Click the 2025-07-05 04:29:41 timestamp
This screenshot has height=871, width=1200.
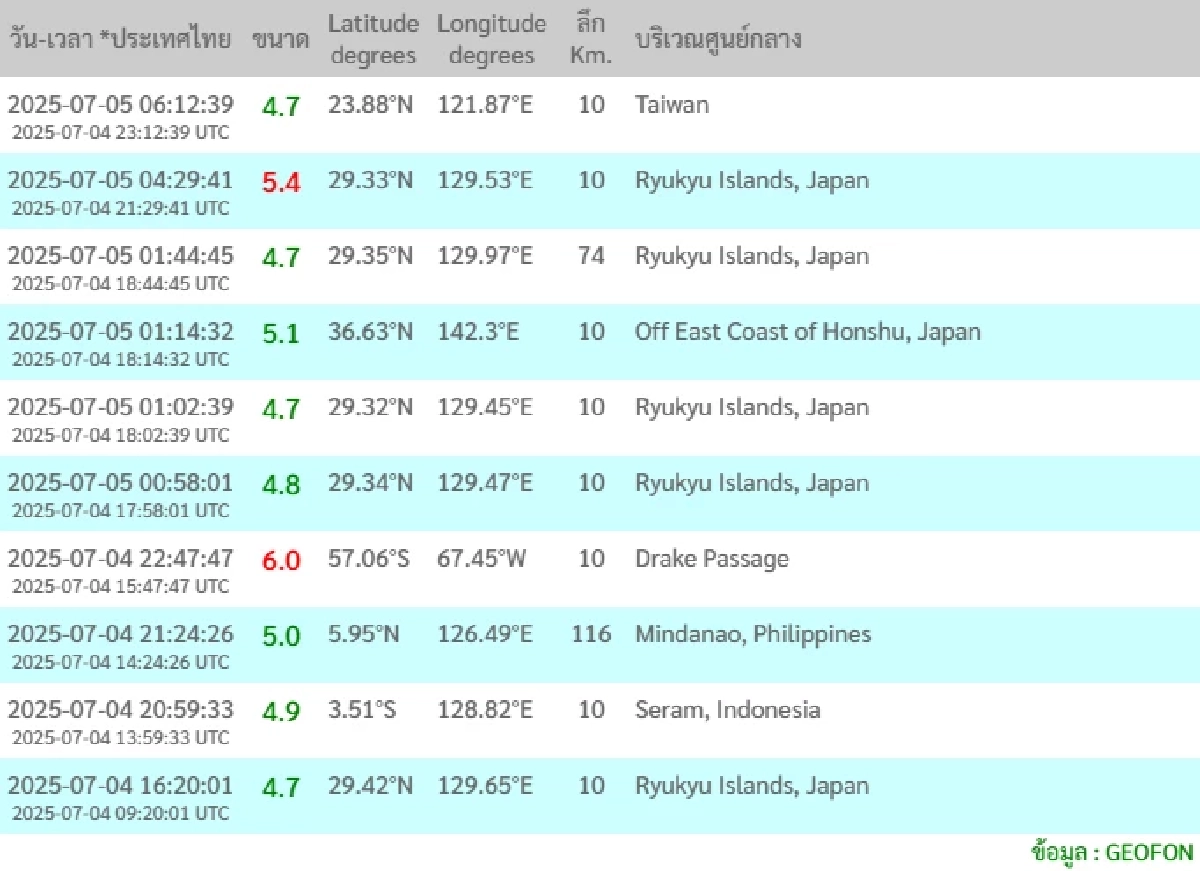120,180
